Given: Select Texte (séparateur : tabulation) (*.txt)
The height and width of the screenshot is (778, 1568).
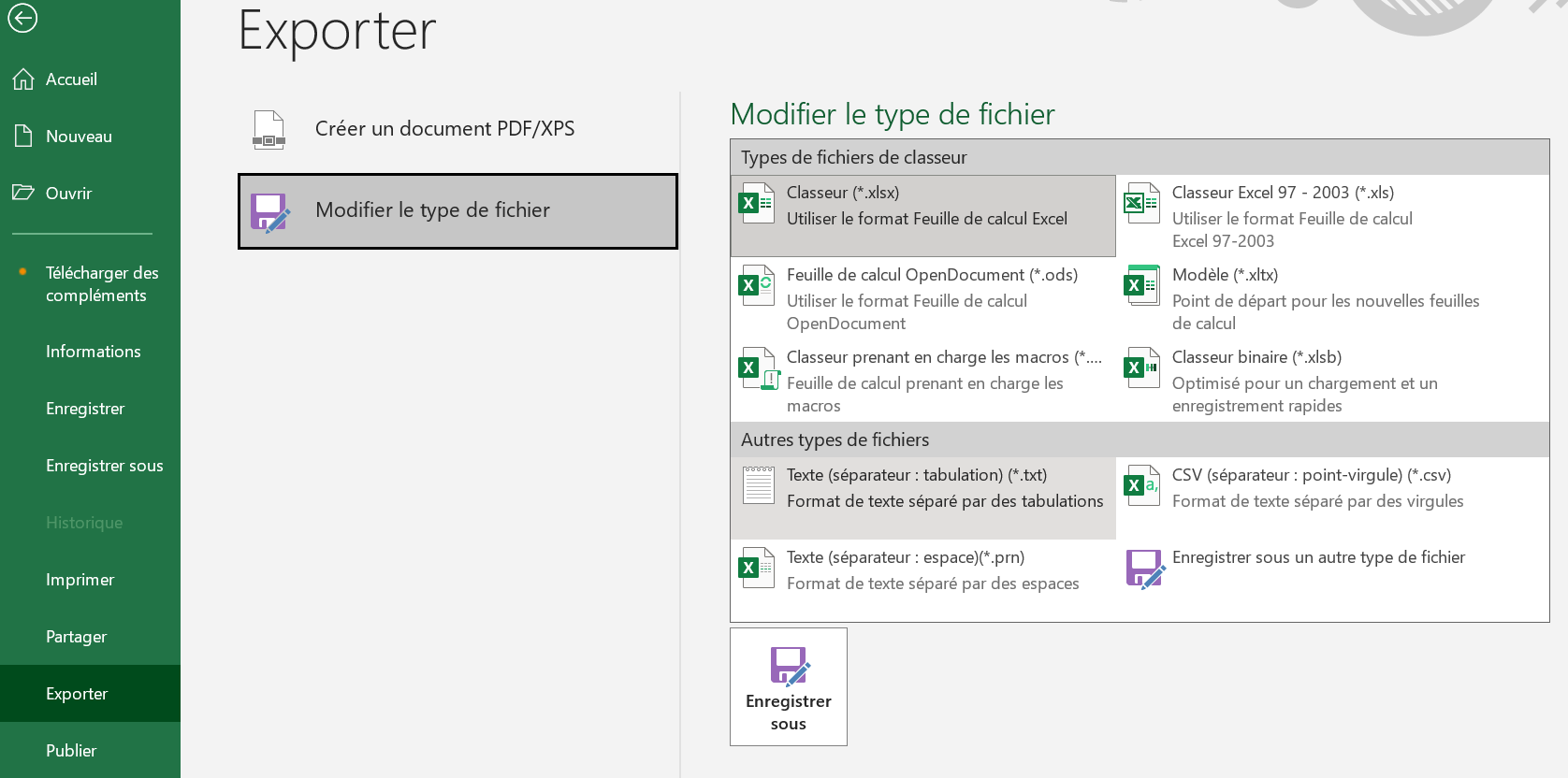Looking at the screenshot, I should pyautogui.click(x=923, y=498).
